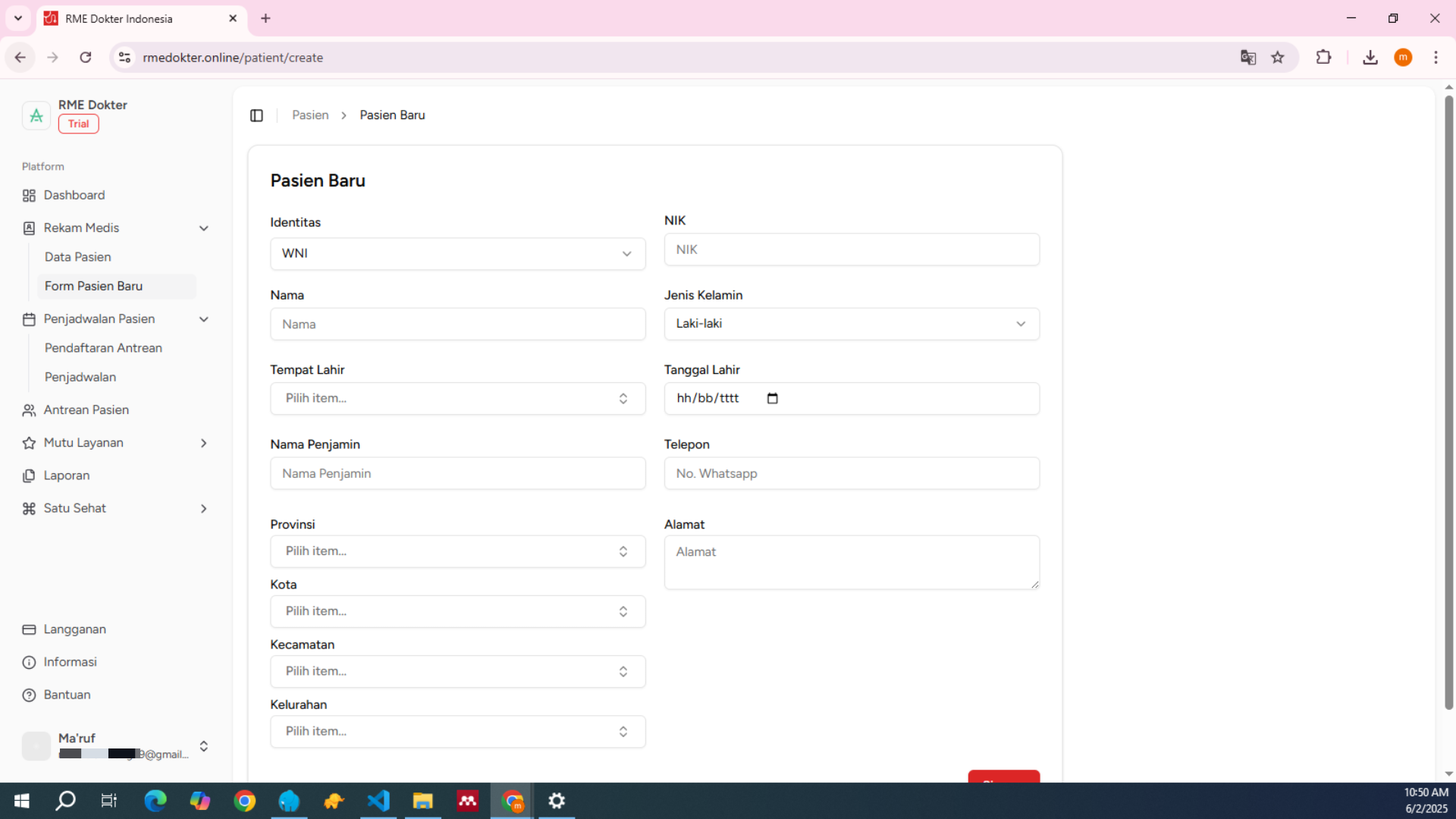1456x819 pixels.
Task: Collapse the Rekam Medis menu
Action: pos(203,228)
